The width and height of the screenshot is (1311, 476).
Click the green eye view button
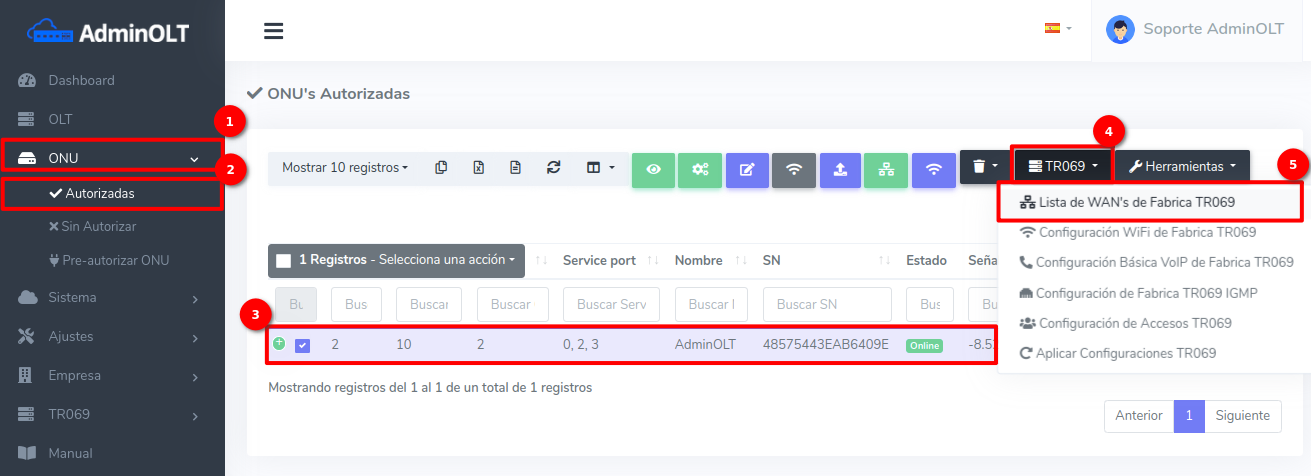653,169
